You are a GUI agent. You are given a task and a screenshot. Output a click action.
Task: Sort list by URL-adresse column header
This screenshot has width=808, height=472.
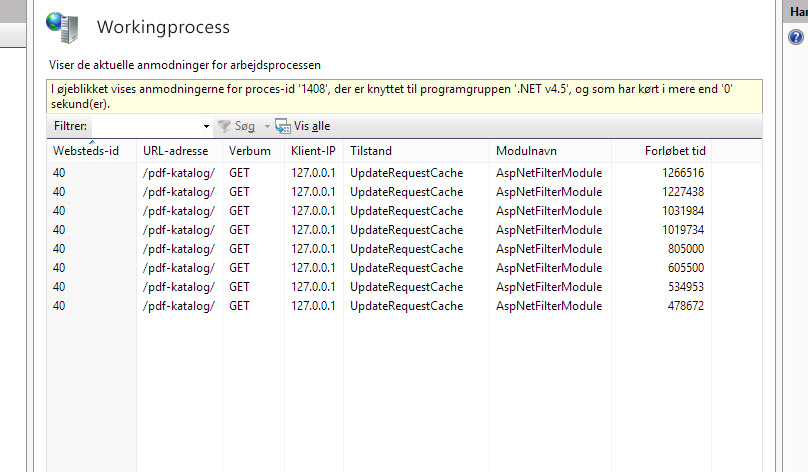(x=178, y=151)
